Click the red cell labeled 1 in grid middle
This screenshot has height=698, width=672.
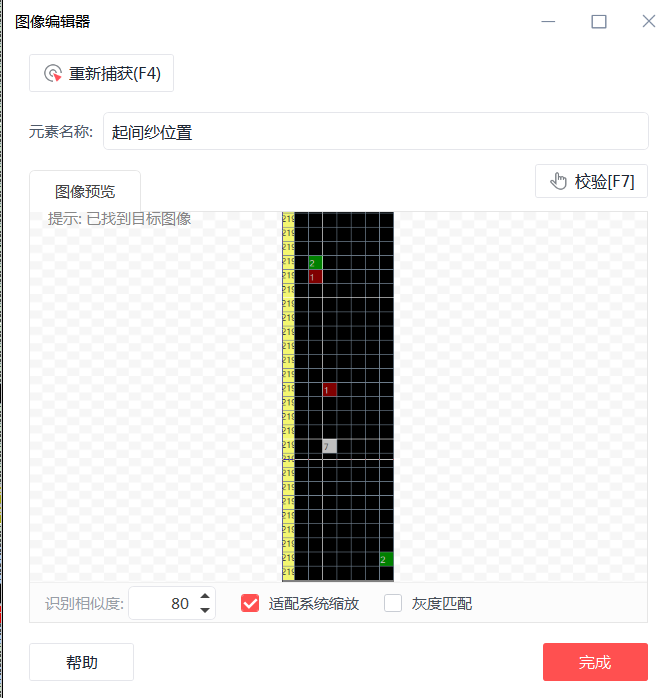coord(330,390)
